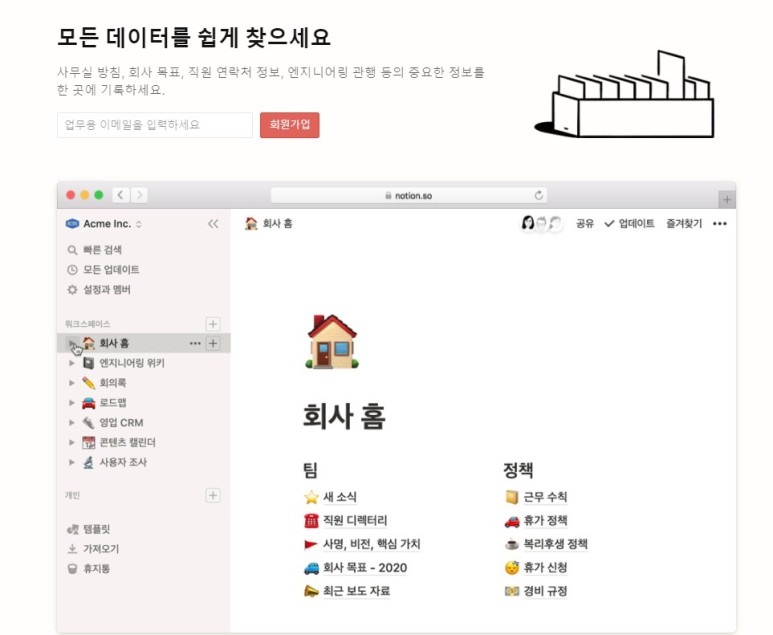Open the 직원 디렉터리 page link
Image resolution: width=773 pixels, height=635 pixels.
tap(354, 520)
